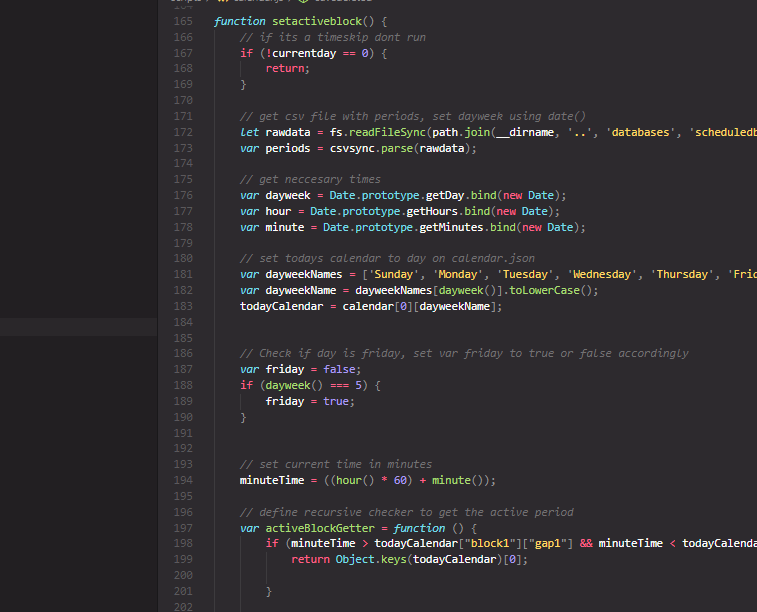Click the 'Tuesday' string

coord(525,275)
